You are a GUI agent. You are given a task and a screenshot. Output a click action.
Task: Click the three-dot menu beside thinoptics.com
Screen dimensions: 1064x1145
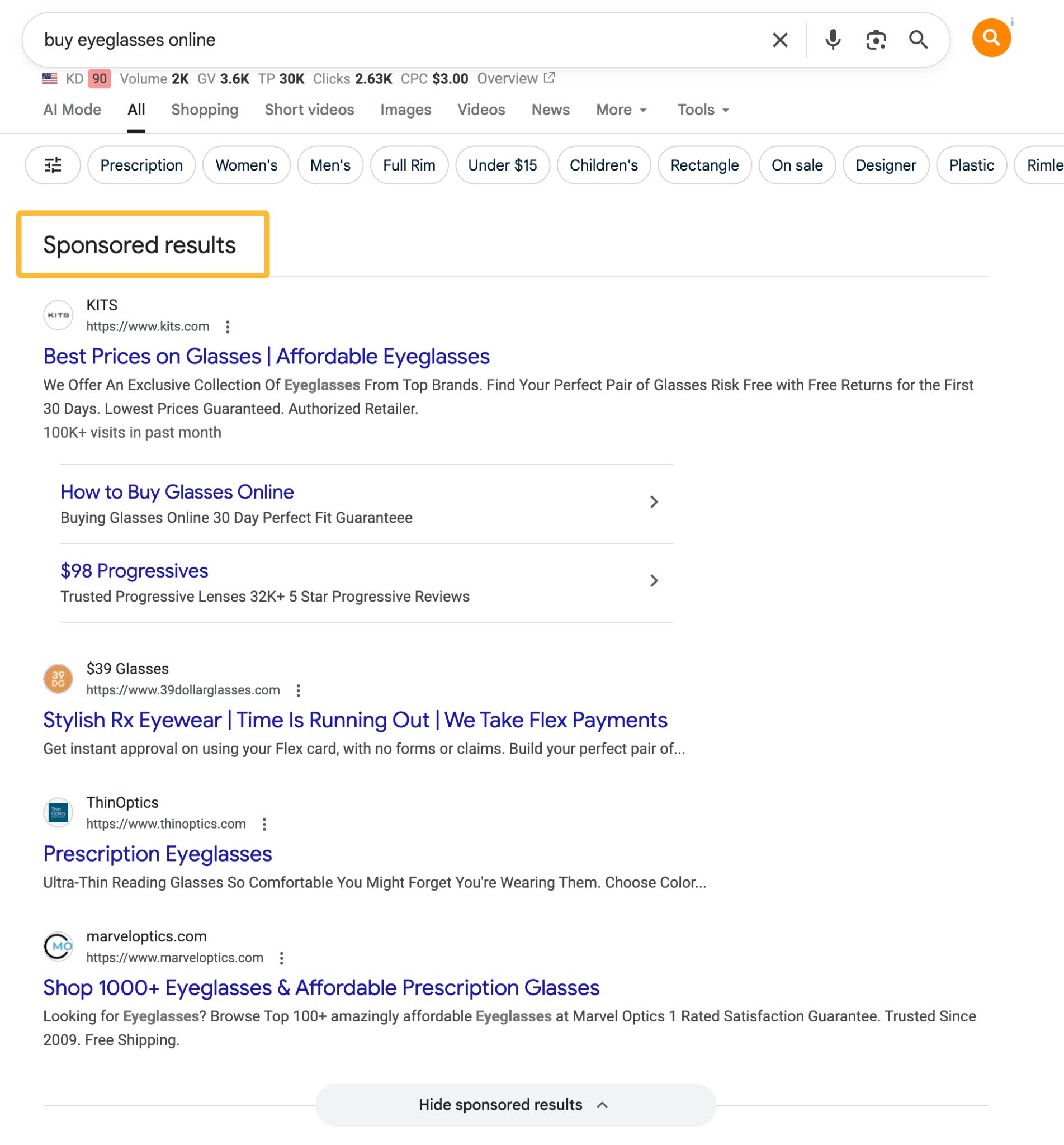pos(265,824)
